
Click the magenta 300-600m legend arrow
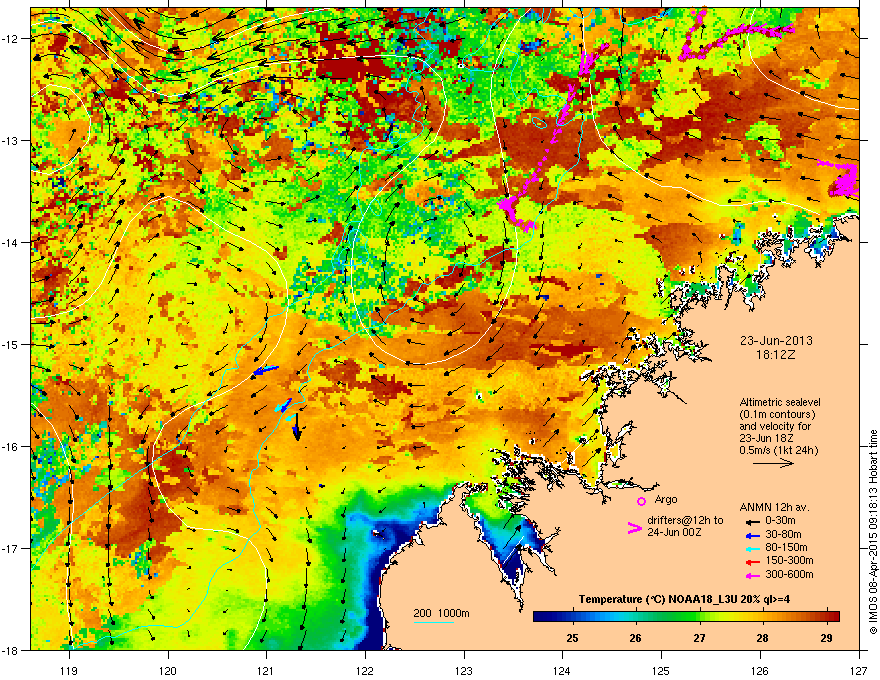tap(752, 575)
